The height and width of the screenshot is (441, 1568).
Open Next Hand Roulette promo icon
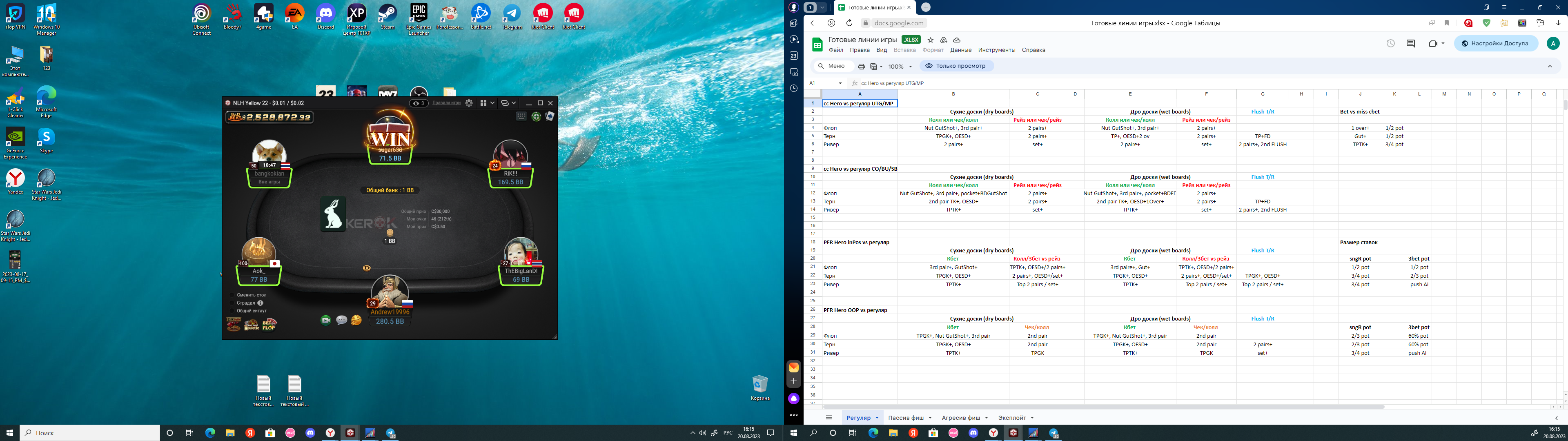pos(252,325)
